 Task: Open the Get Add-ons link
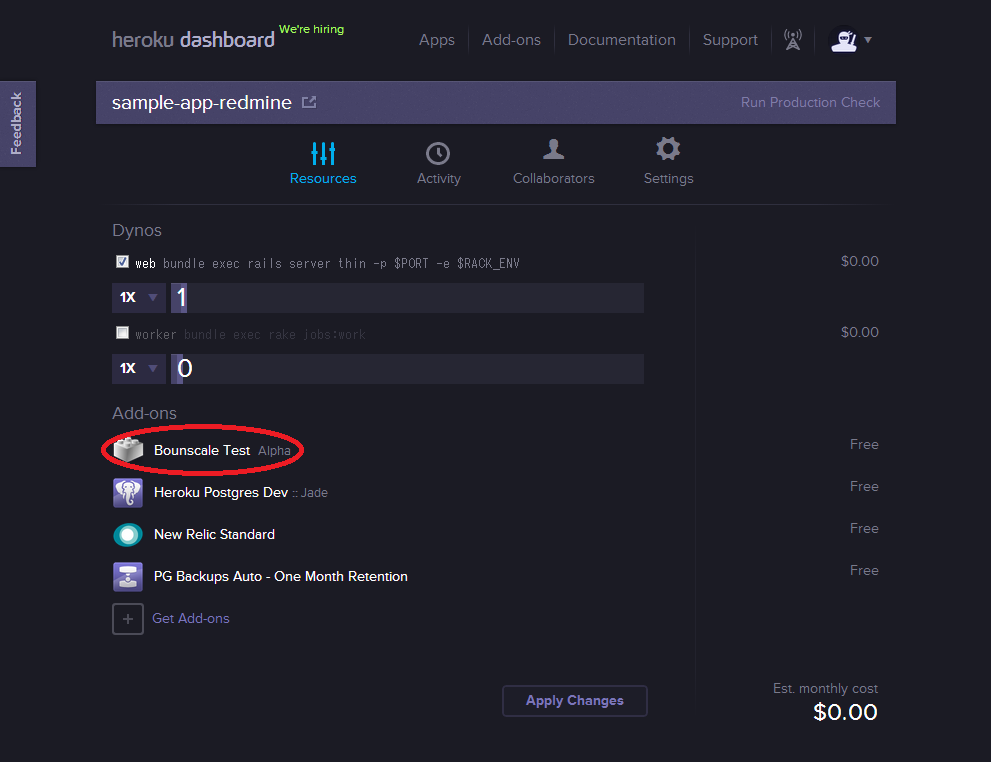click(x=191, y=619)
